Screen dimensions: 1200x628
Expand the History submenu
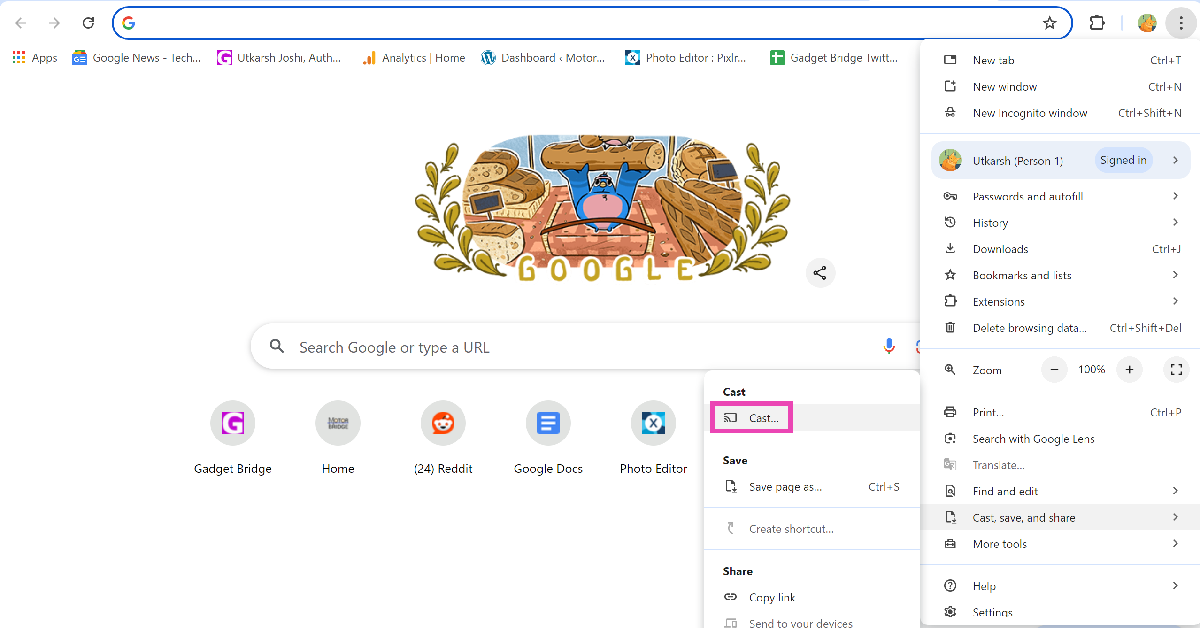[1060, 223]
